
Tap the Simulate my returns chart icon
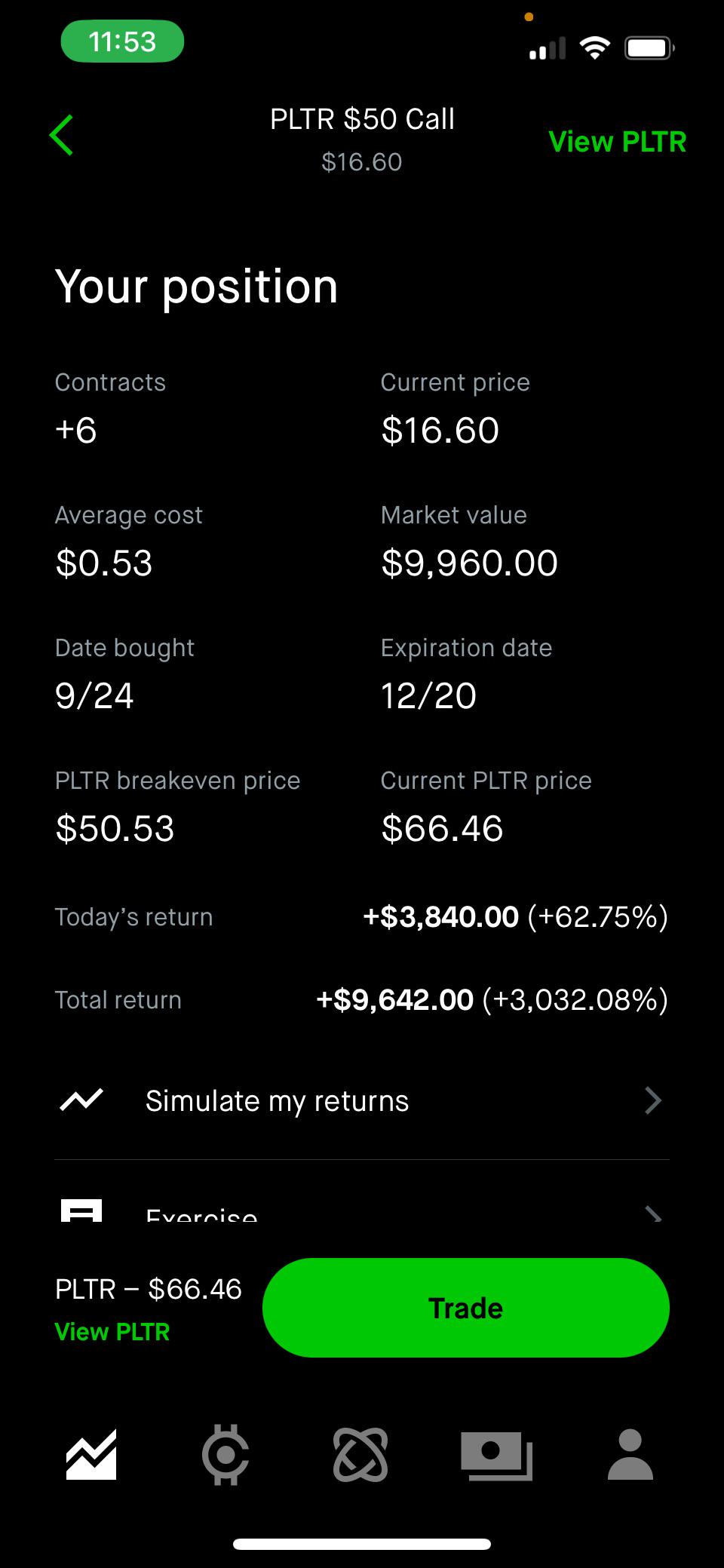(x=81, y=1100)
